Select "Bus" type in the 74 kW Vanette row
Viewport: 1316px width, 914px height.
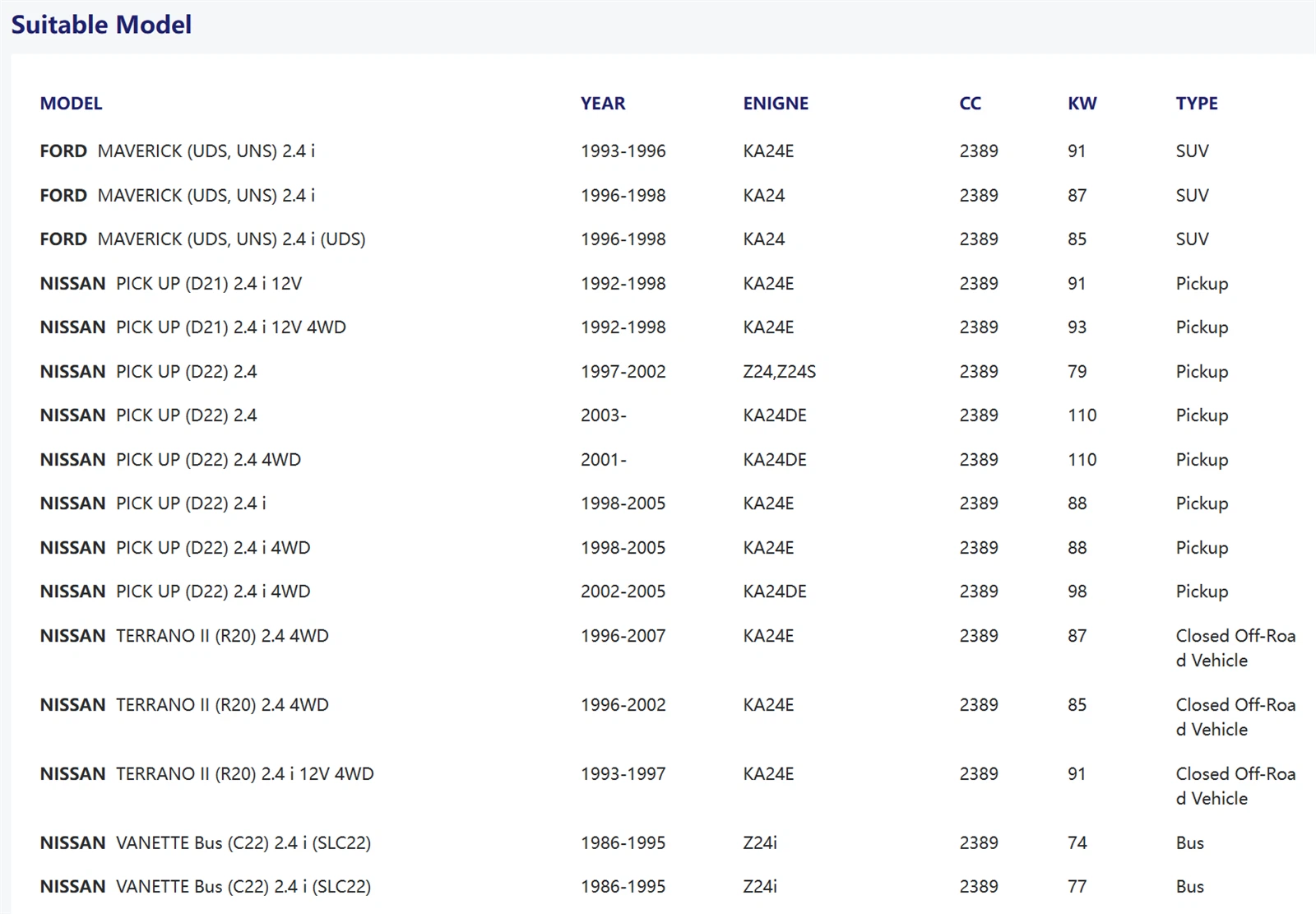[1190, 843]
